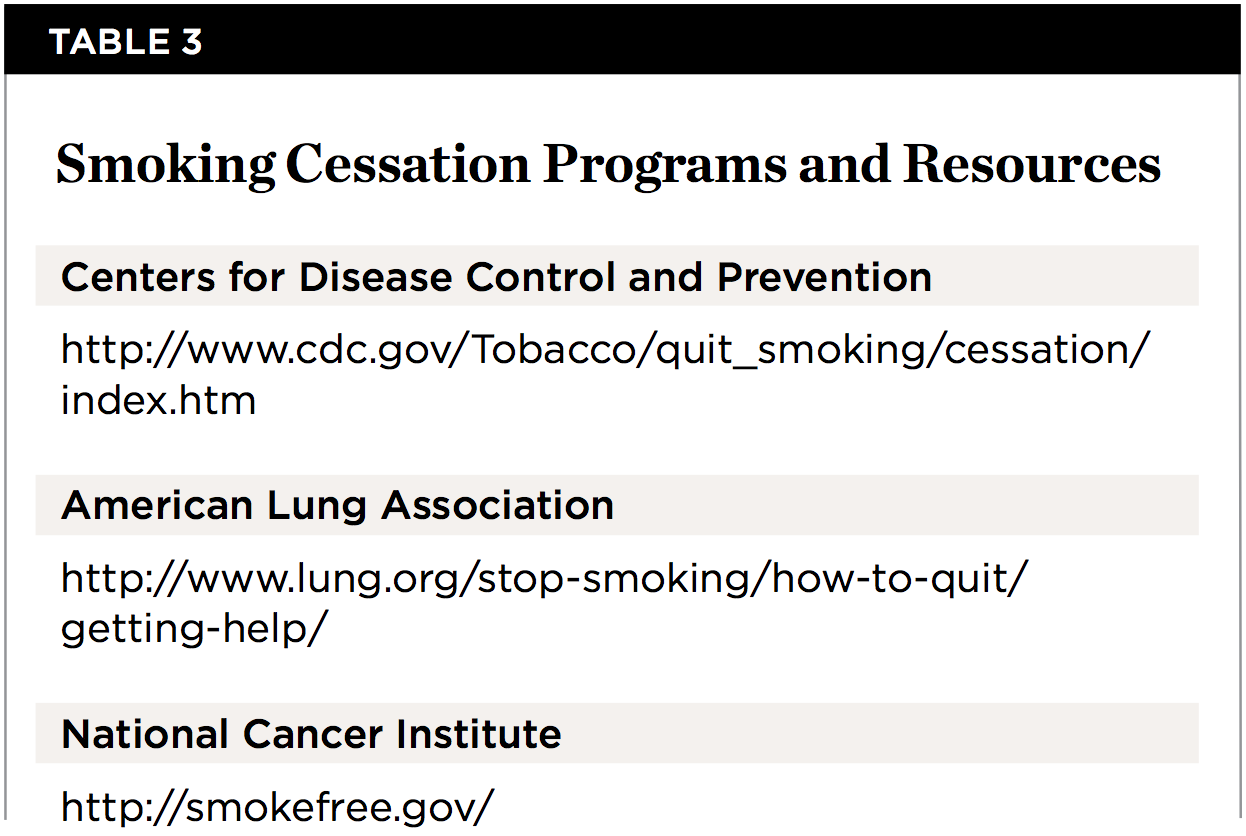The height and width of the screenshot is (836, 1246).
Task: Select the Centers for Disease Control heading row
Action: pos(616,277)
